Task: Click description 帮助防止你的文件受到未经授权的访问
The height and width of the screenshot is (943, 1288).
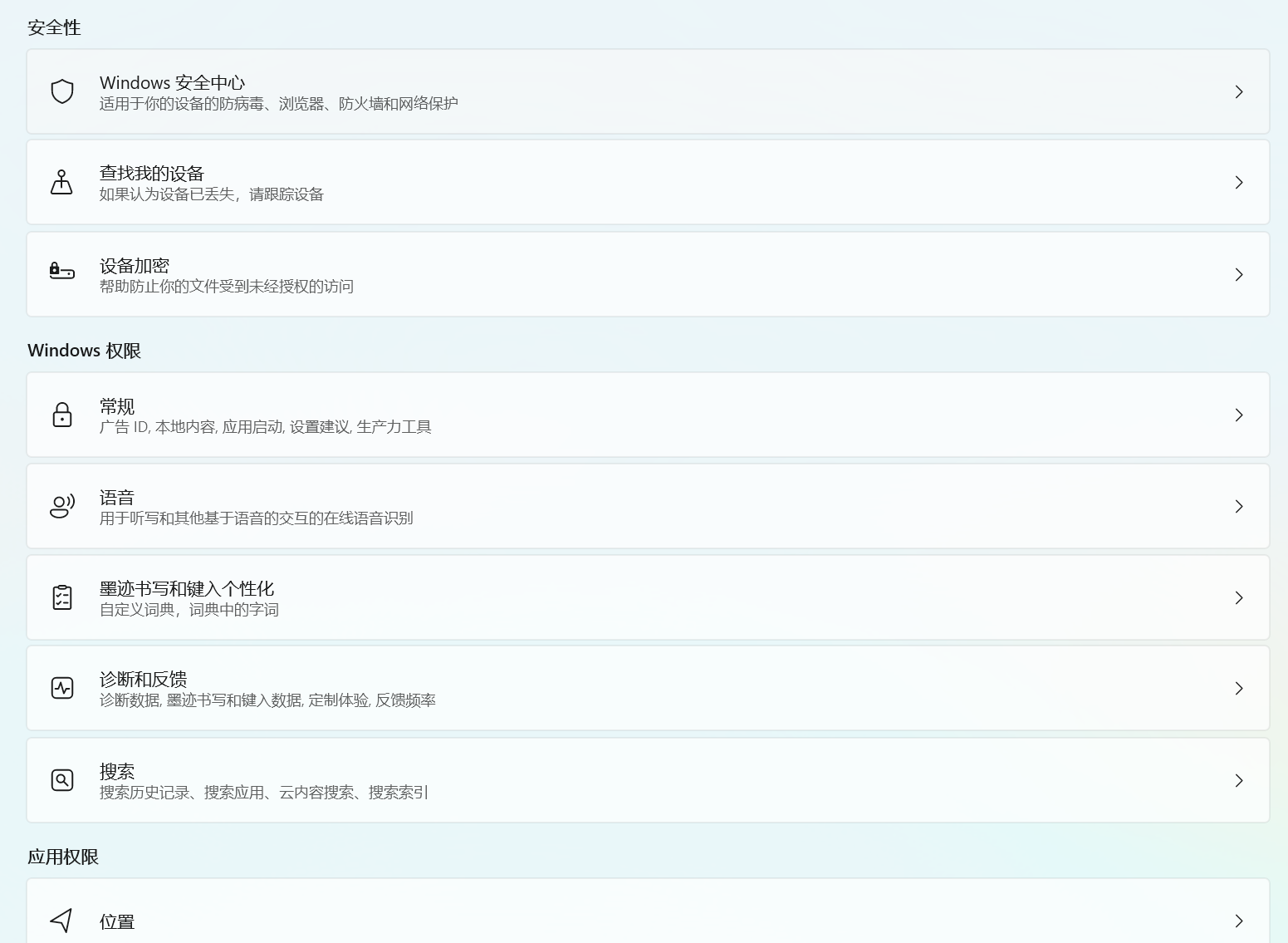Action: click(227, 286)
